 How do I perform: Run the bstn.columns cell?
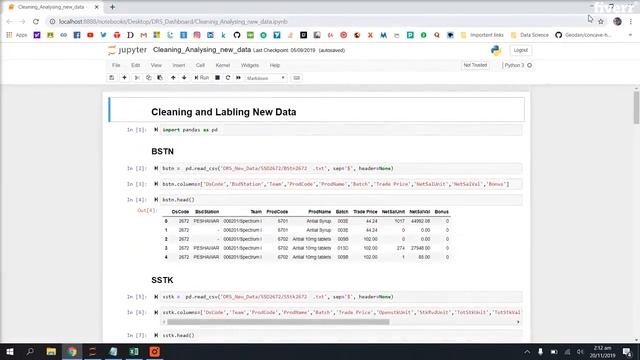click(x=156, y=184)
